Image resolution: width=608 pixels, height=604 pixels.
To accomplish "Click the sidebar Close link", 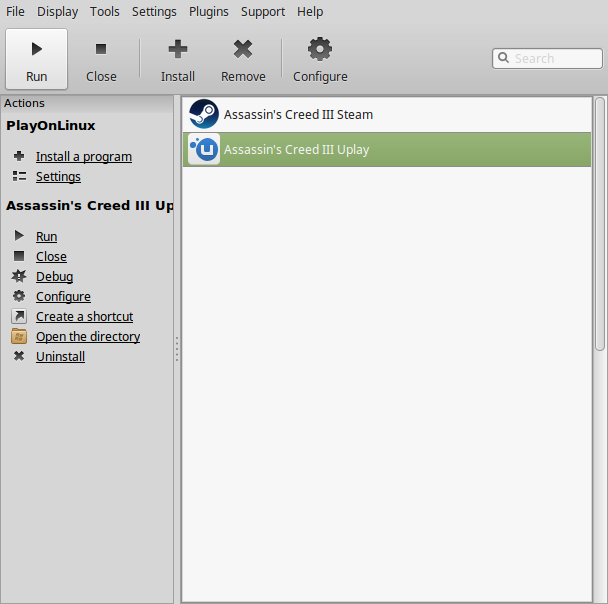I will (x=51, y=257).
